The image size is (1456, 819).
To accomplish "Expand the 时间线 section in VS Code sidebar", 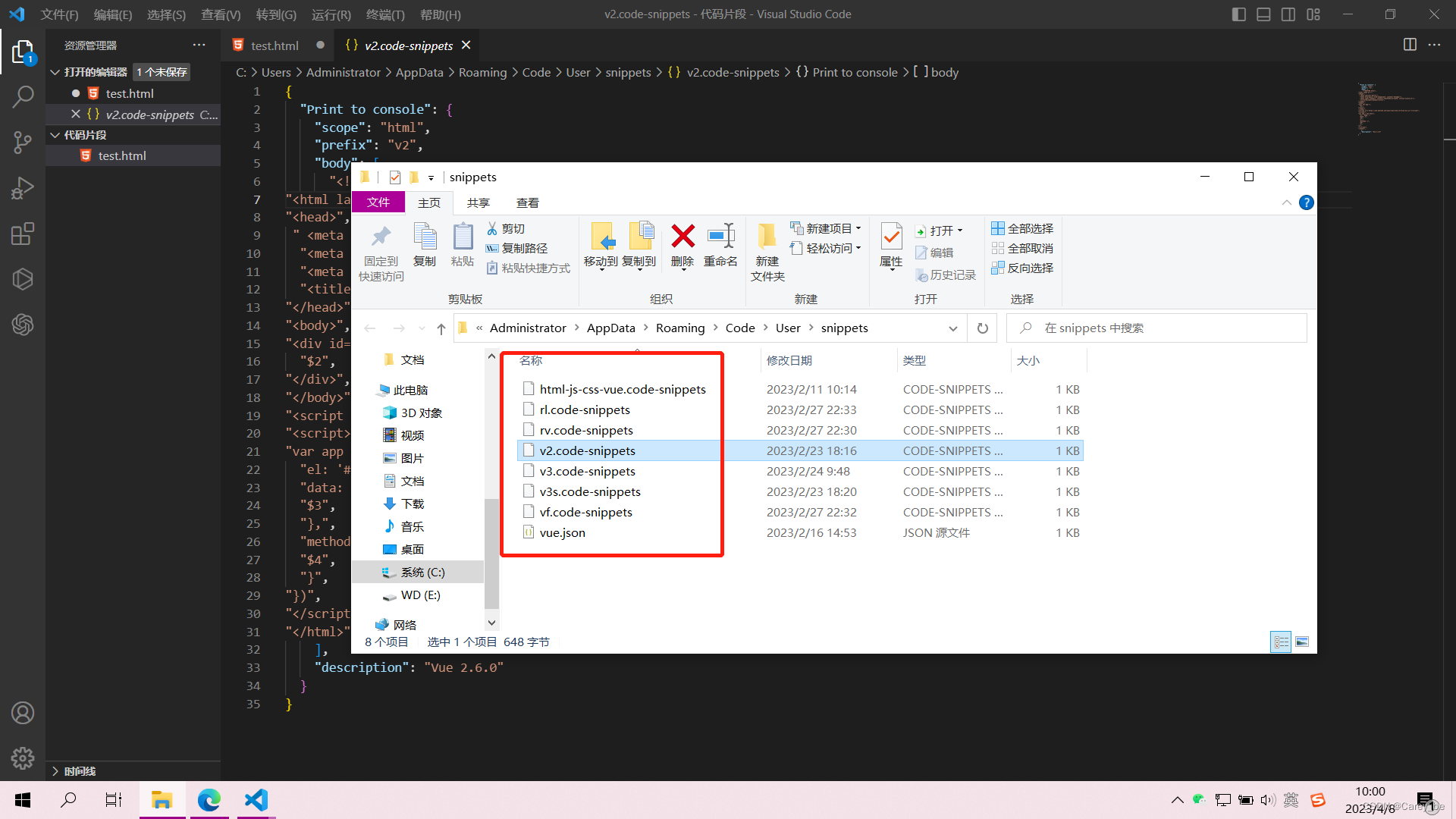I will [x=55, y=771].
